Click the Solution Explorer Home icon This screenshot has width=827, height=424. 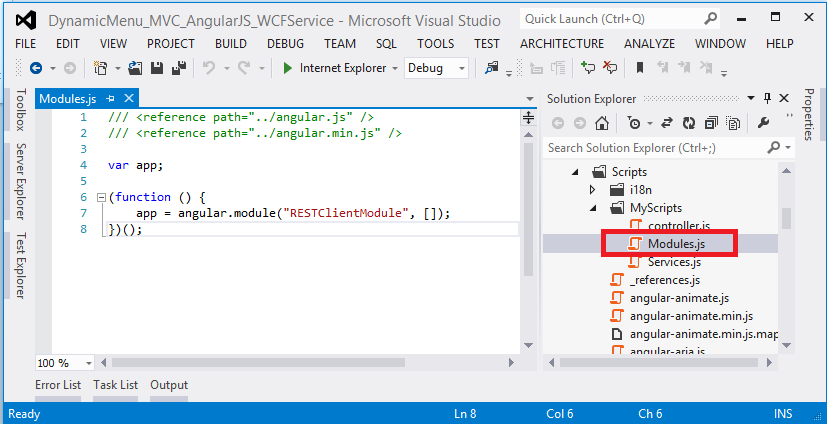click(602, 123)
